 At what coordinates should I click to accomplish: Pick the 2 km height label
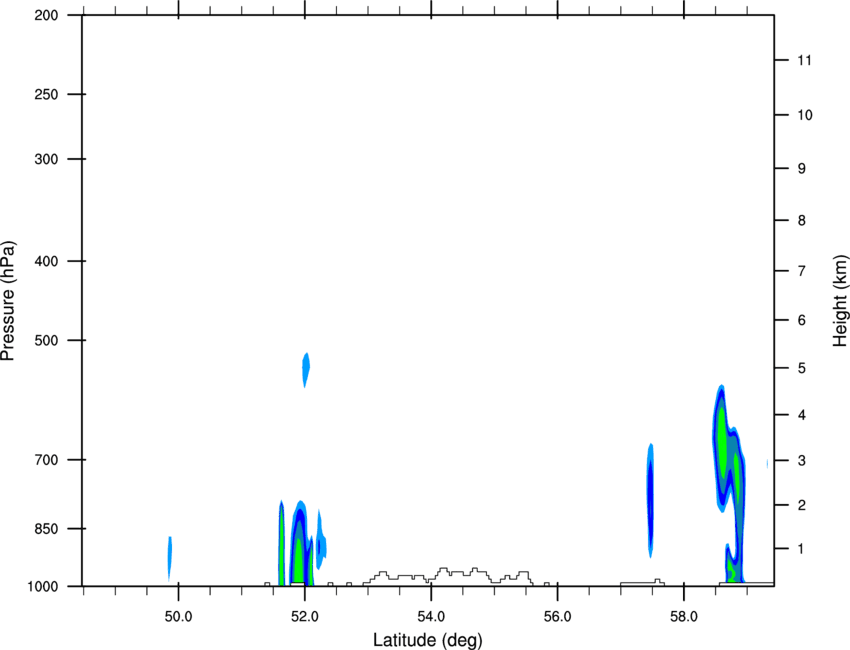coord(802,505)
